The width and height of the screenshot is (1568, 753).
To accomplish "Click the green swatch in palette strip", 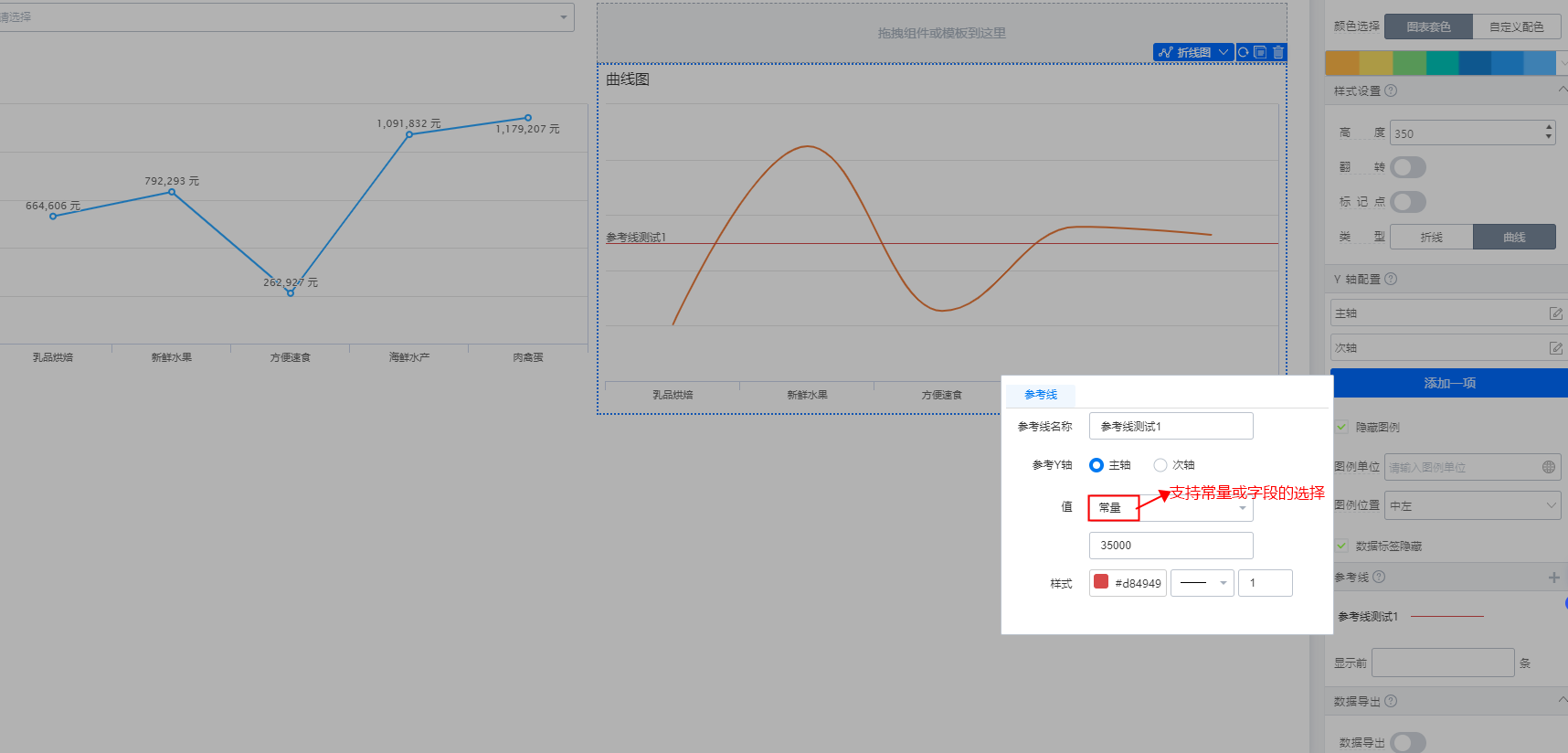I will [1409, 63].
